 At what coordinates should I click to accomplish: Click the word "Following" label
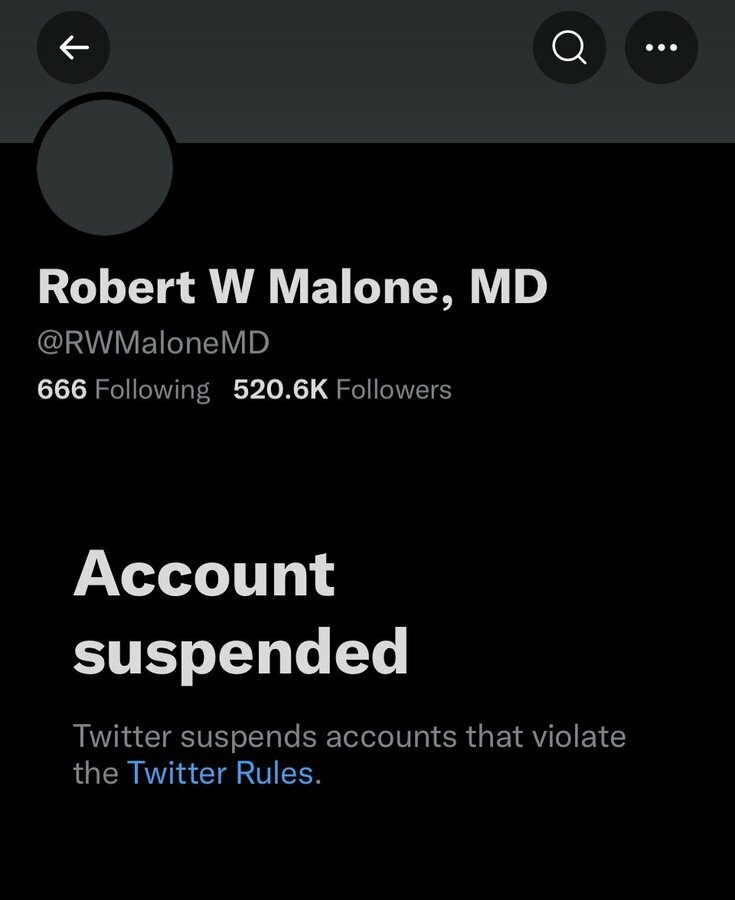152,389
